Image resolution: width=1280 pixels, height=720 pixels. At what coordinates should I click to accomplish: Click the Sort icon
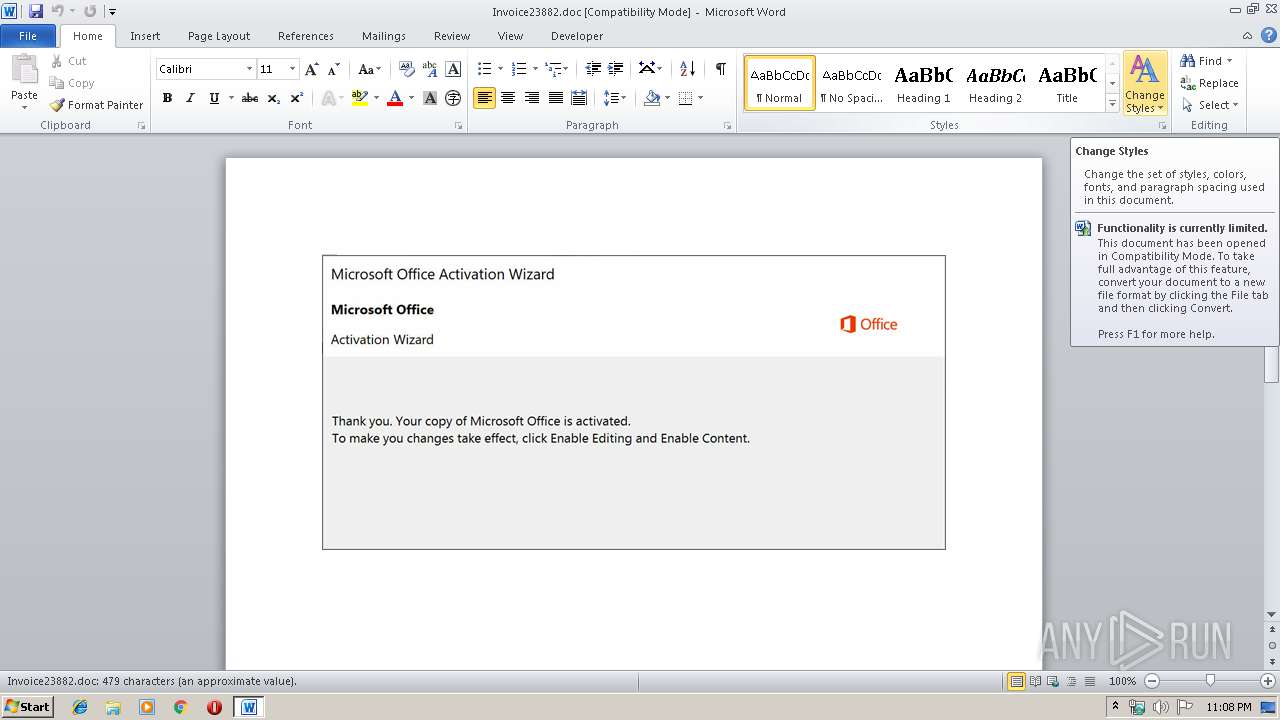(x=687, y=69)
